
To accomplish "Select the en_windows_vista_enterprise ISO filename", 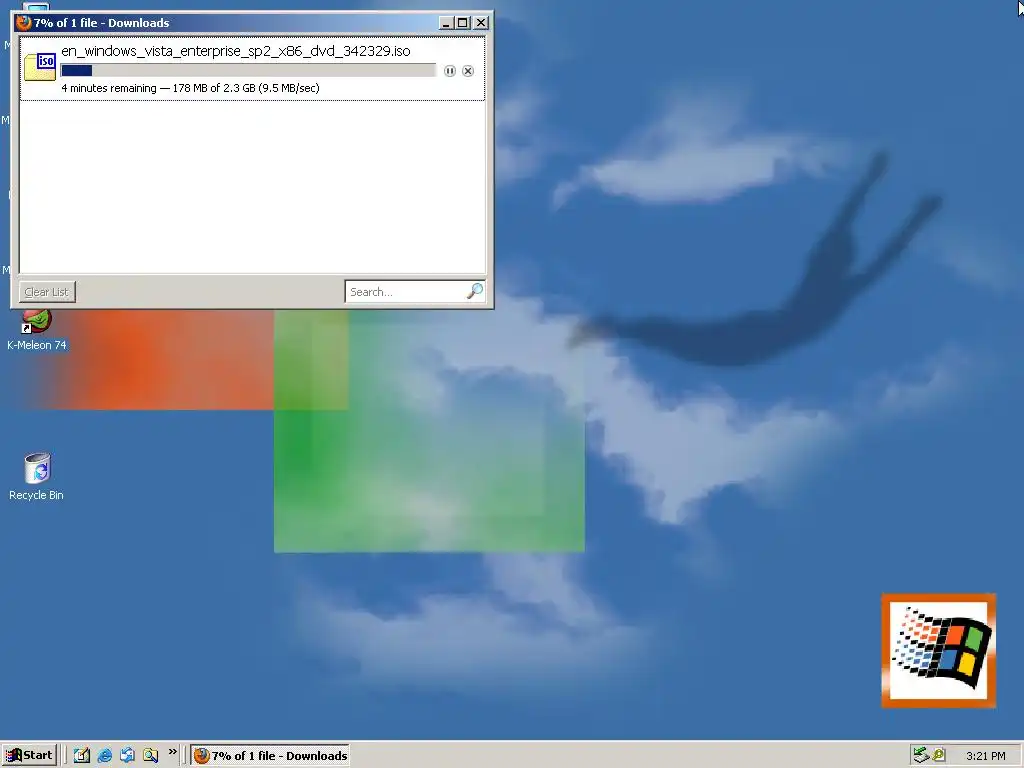I will [236, 51].
